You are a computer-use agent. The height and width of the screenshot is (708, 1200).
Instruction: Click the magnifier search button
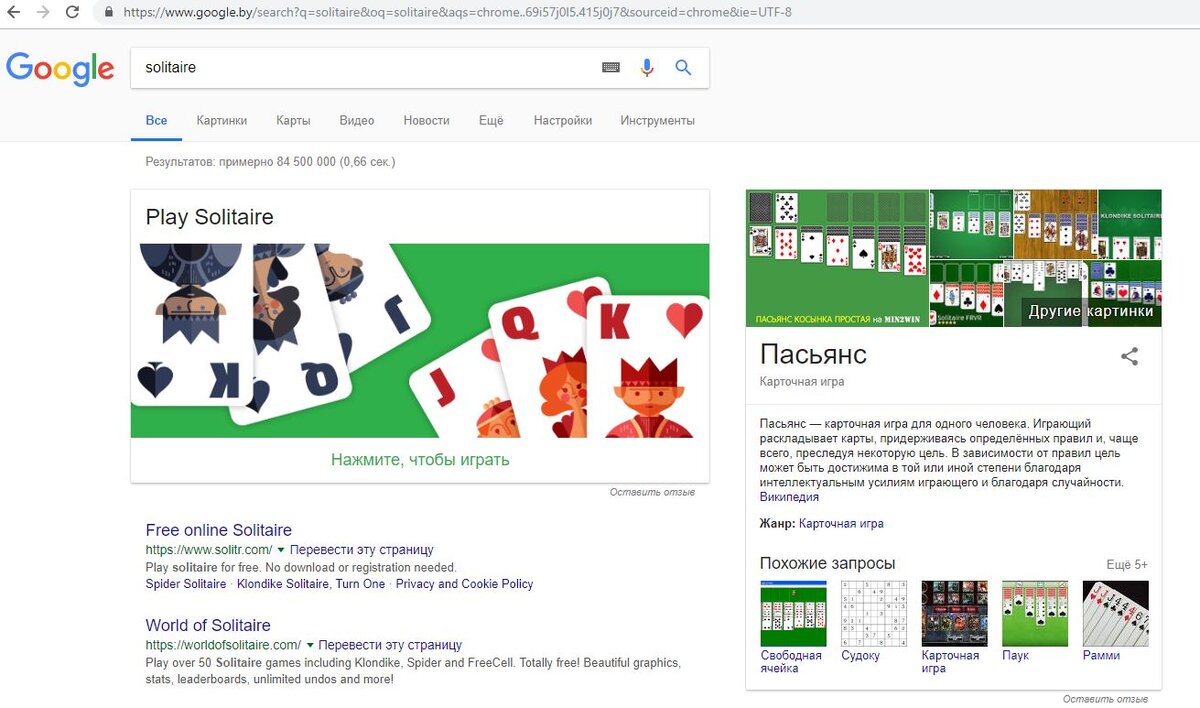(x=683, y=68)
